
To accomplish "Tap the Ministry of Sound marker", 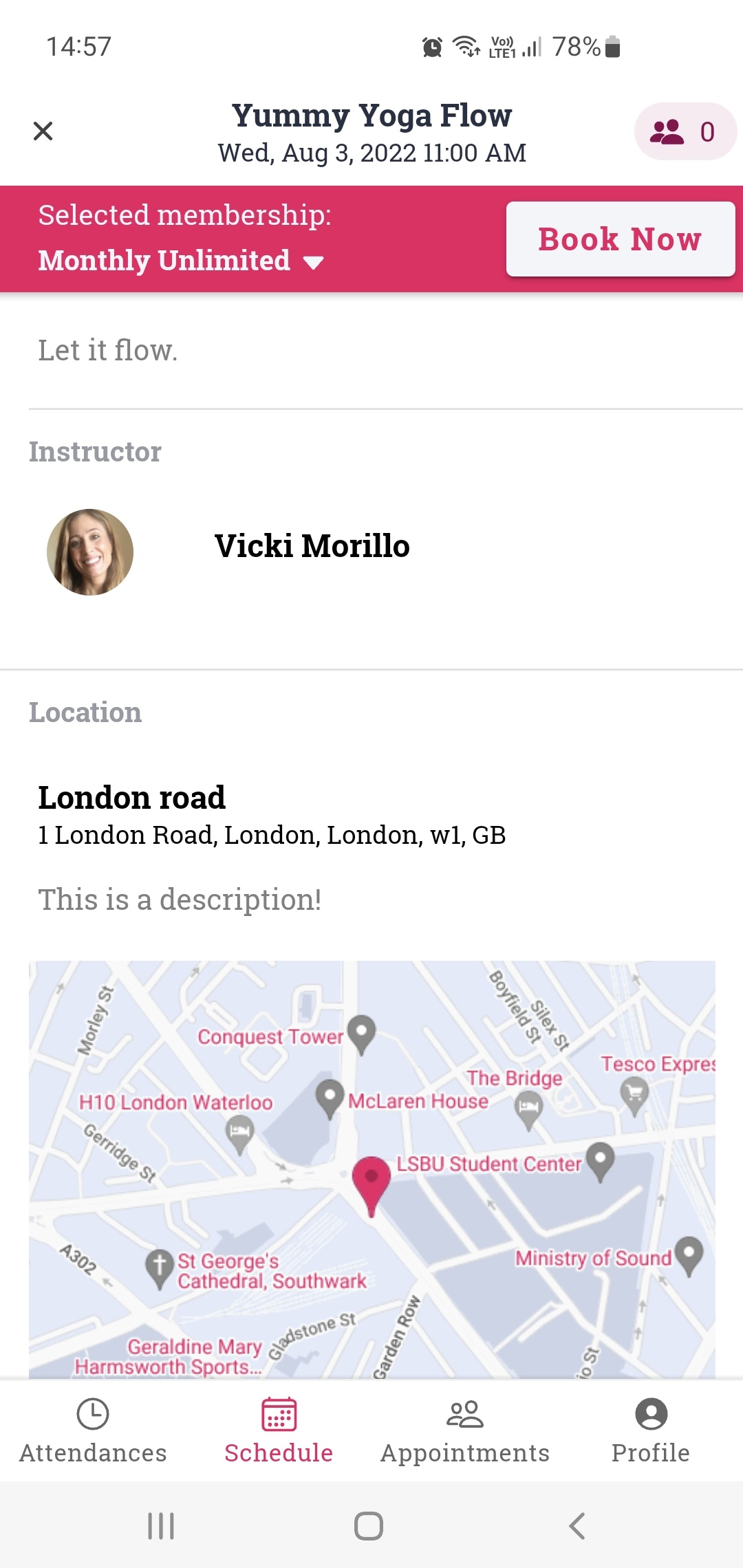I will (x=689, y=1254).
